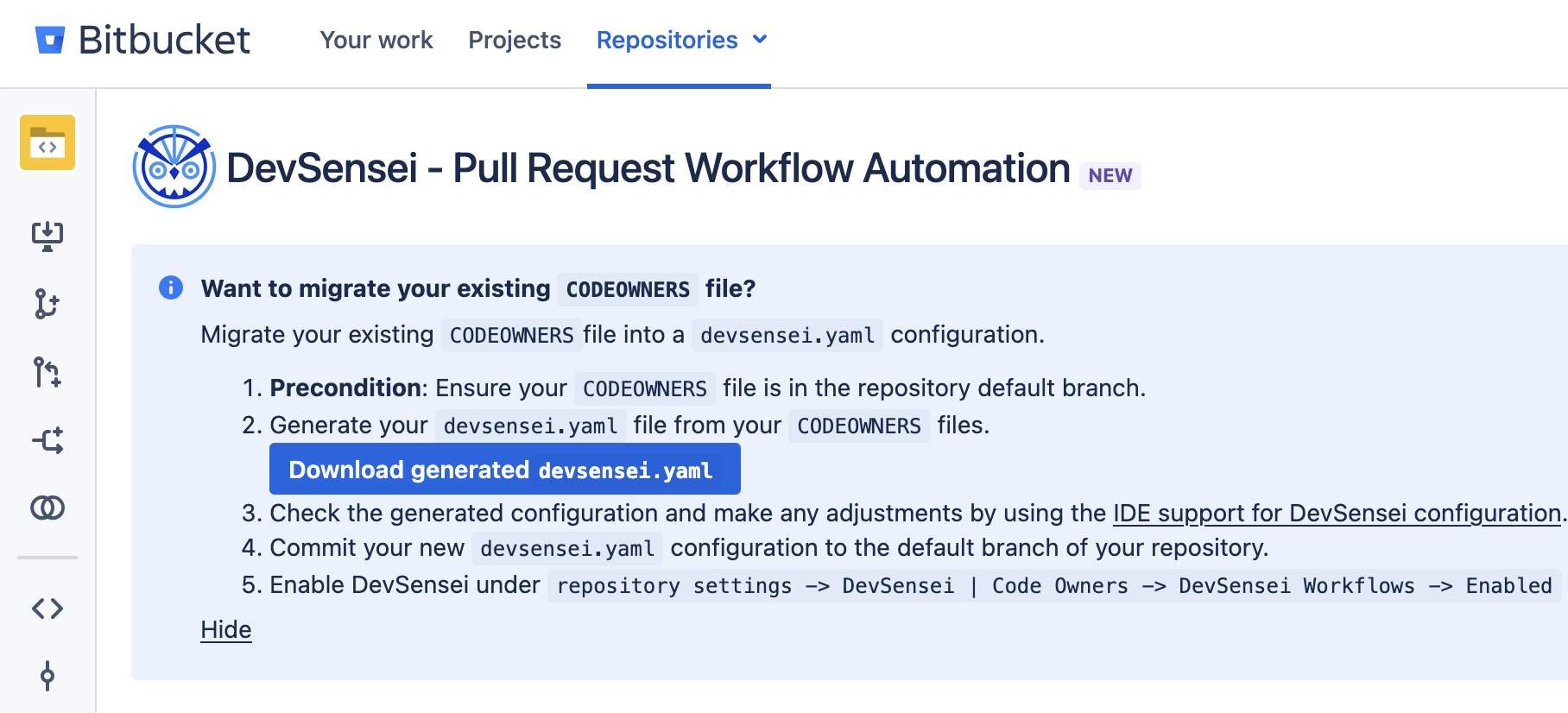Image resolution: width=1568 pixels, height=713 pixels.
Task: Click the NEW badge beside the title
Action: [1110, 176]
